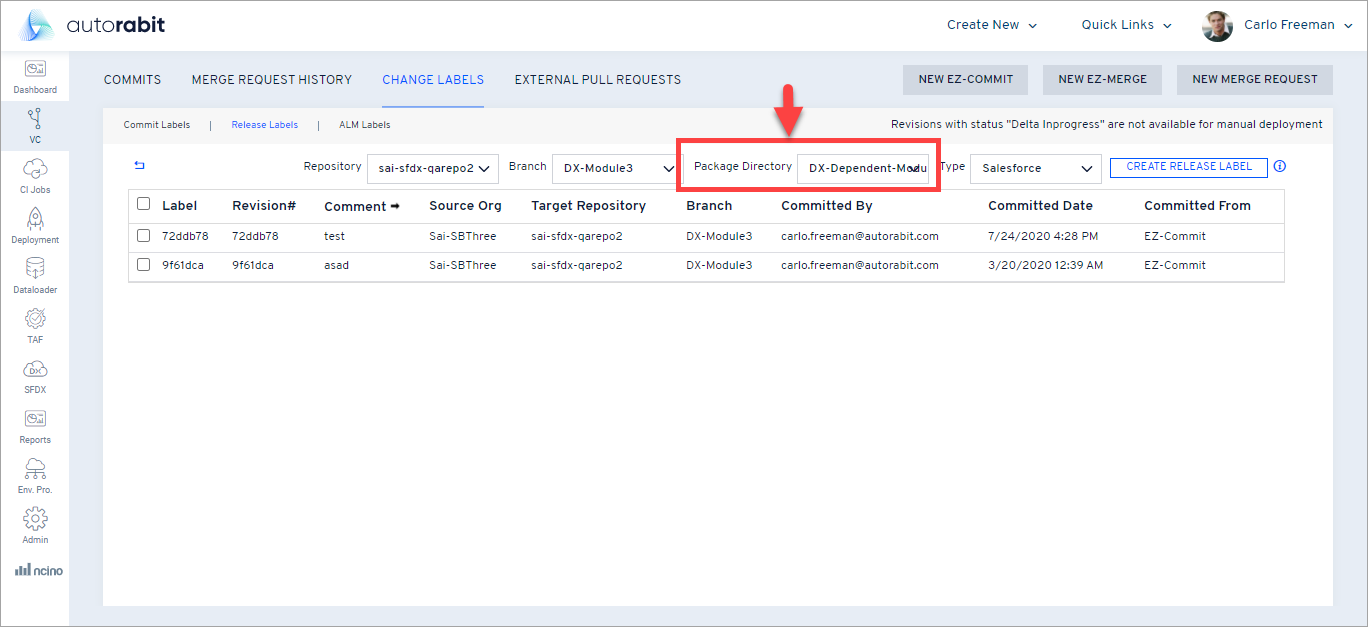This screenshot has width=1368, height=627.
Task: Open the Type dropdown showing Salesforce
Action: [x=1035, y=168]
